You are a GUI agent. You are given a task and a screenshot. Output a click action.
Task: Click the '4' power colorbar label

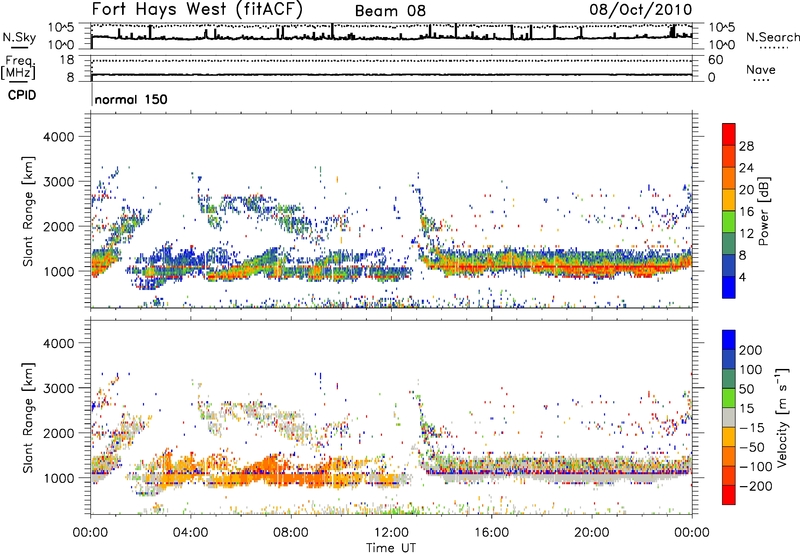click(x=743, y=278)
